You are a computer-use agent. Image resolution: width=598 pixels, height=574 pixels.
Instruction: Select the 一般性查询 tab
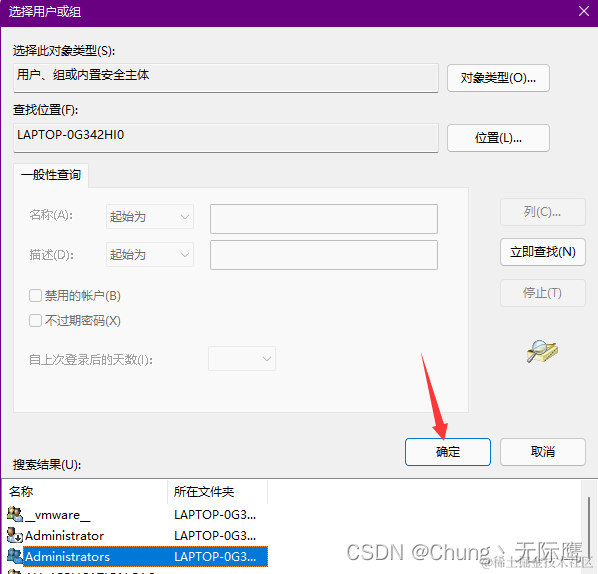point(51,175)
